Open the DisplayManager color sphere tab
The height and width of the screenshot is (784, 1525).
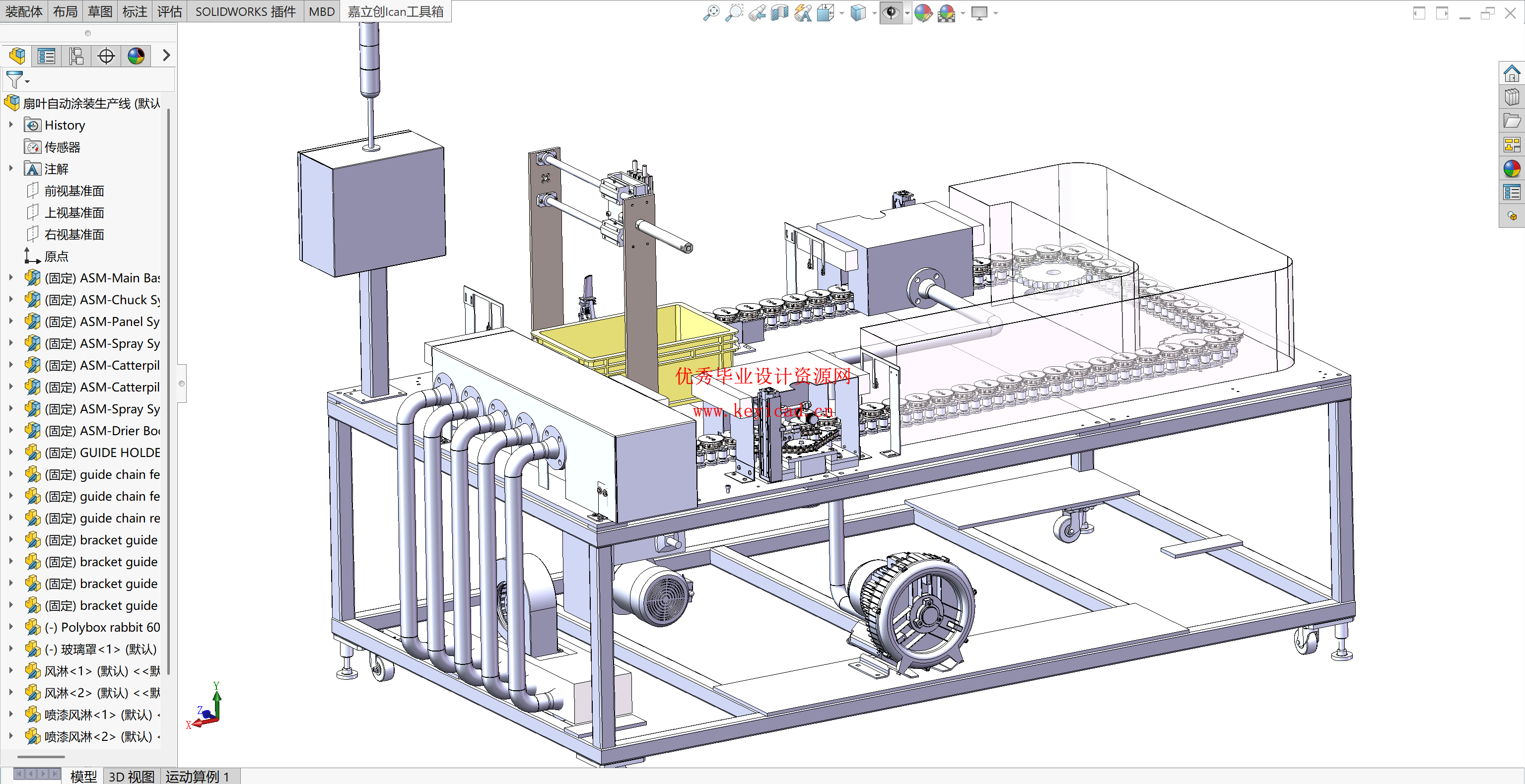pyautogui.click(x=136, y=56)
